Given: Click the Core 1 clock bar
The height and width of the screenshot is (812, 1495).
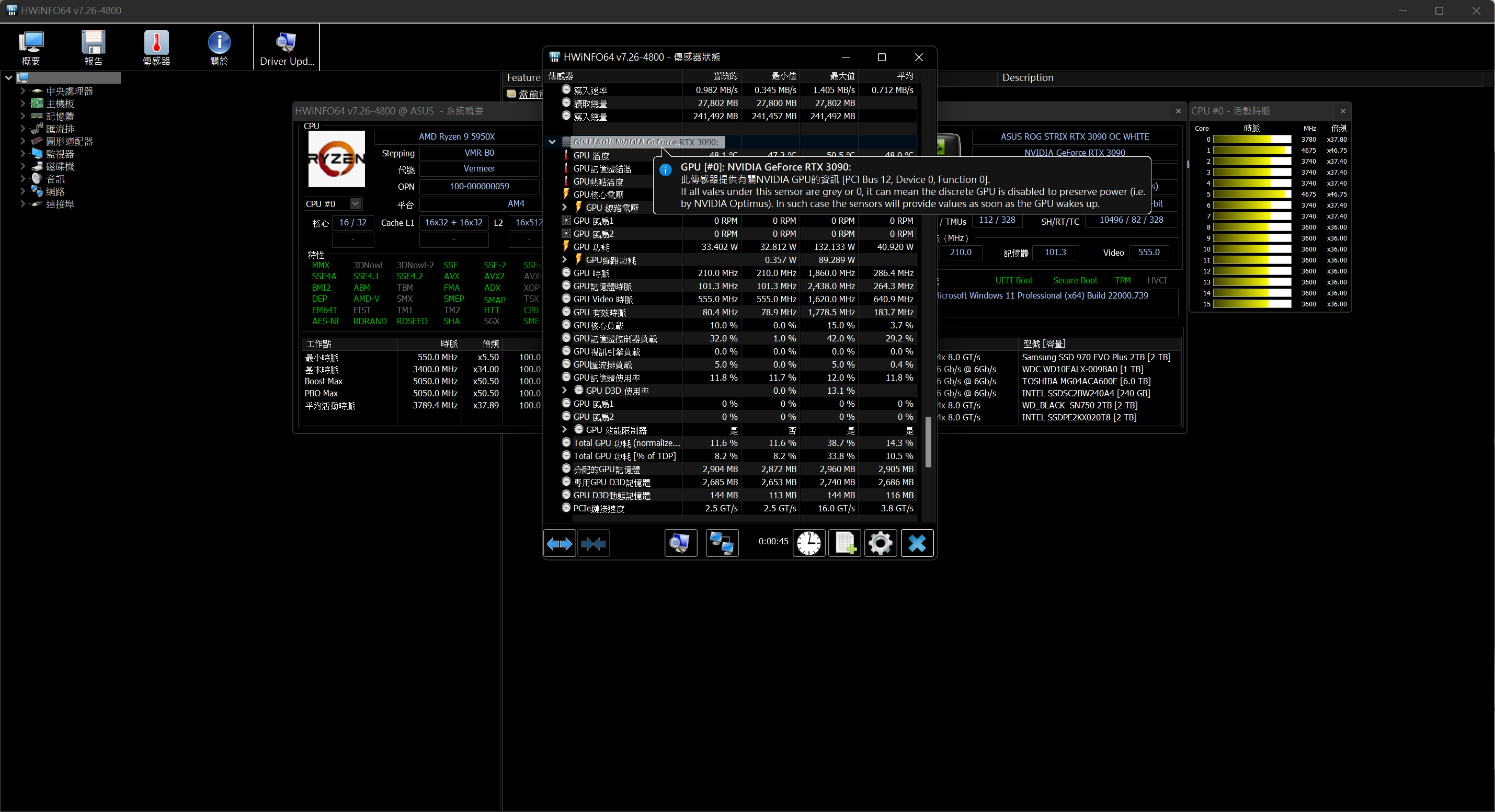Looking at the screenshot, I should point(1252,151).
